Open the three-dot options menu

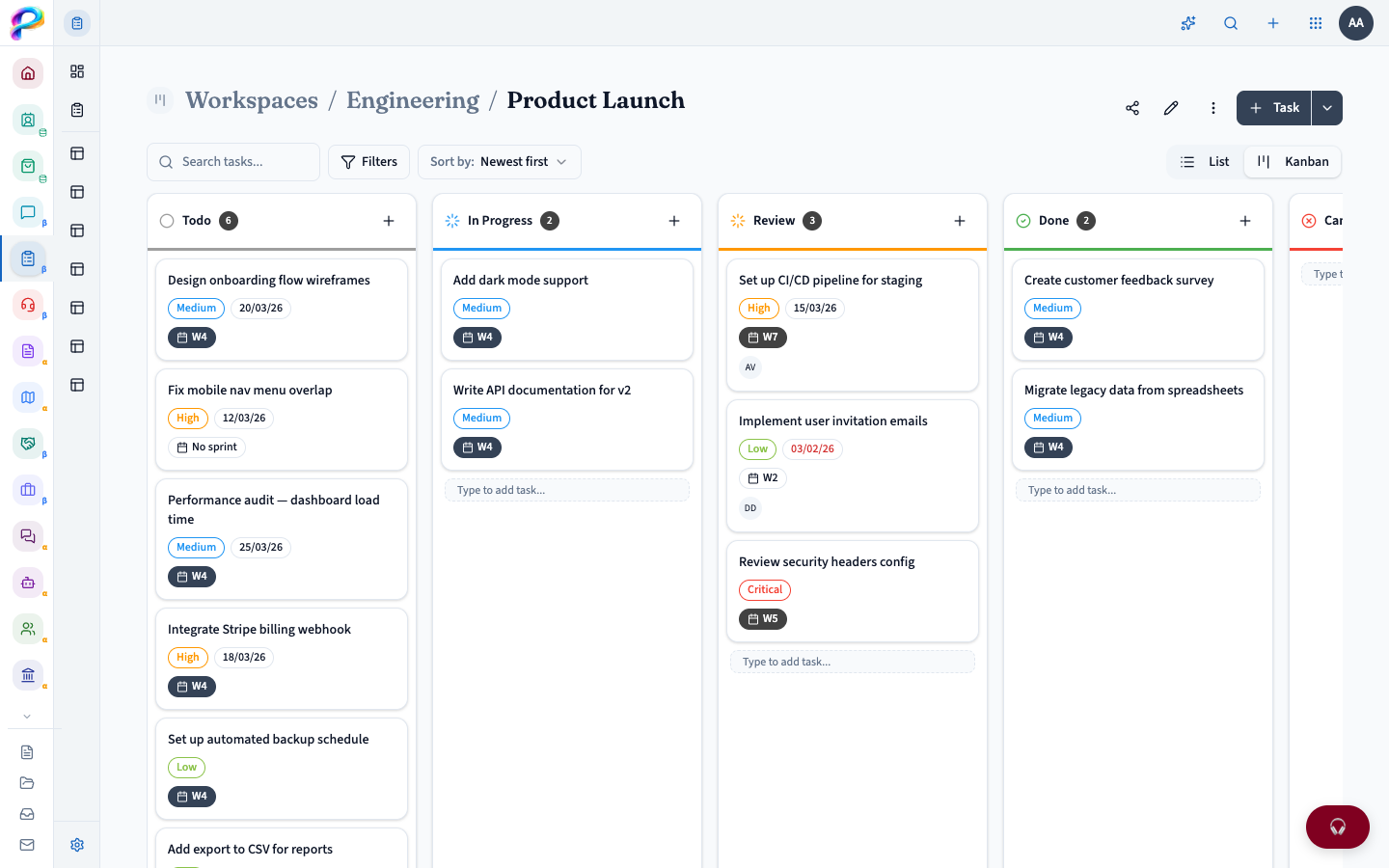point(1212,108)
